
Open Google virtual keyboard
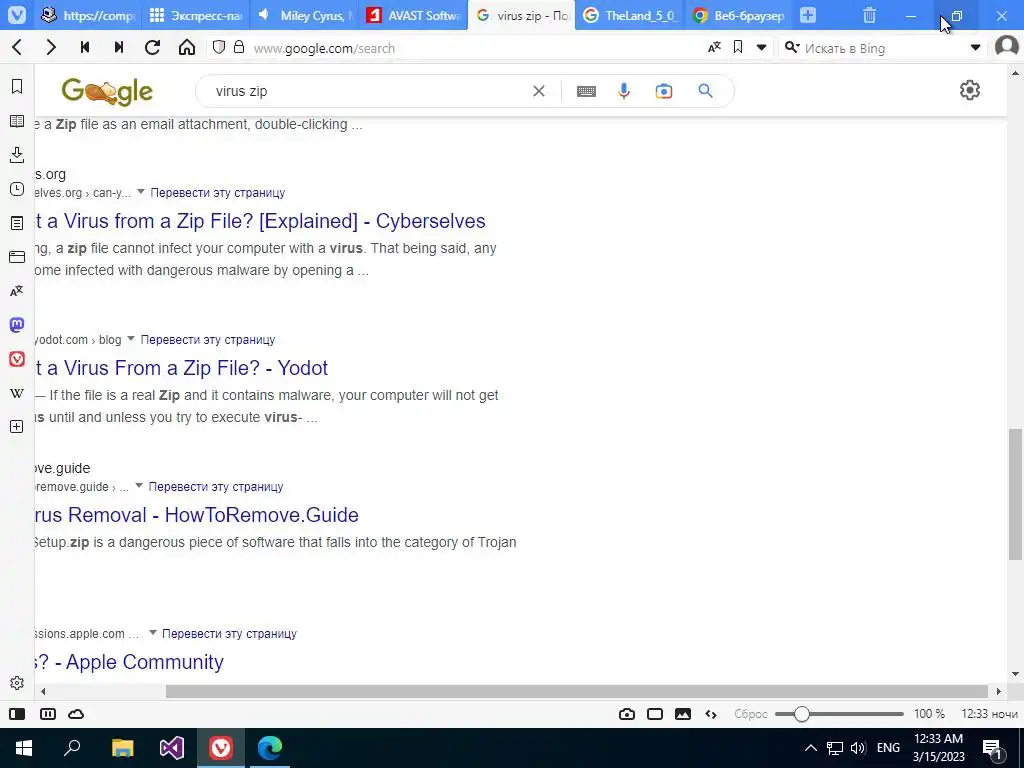coord(586,91)
